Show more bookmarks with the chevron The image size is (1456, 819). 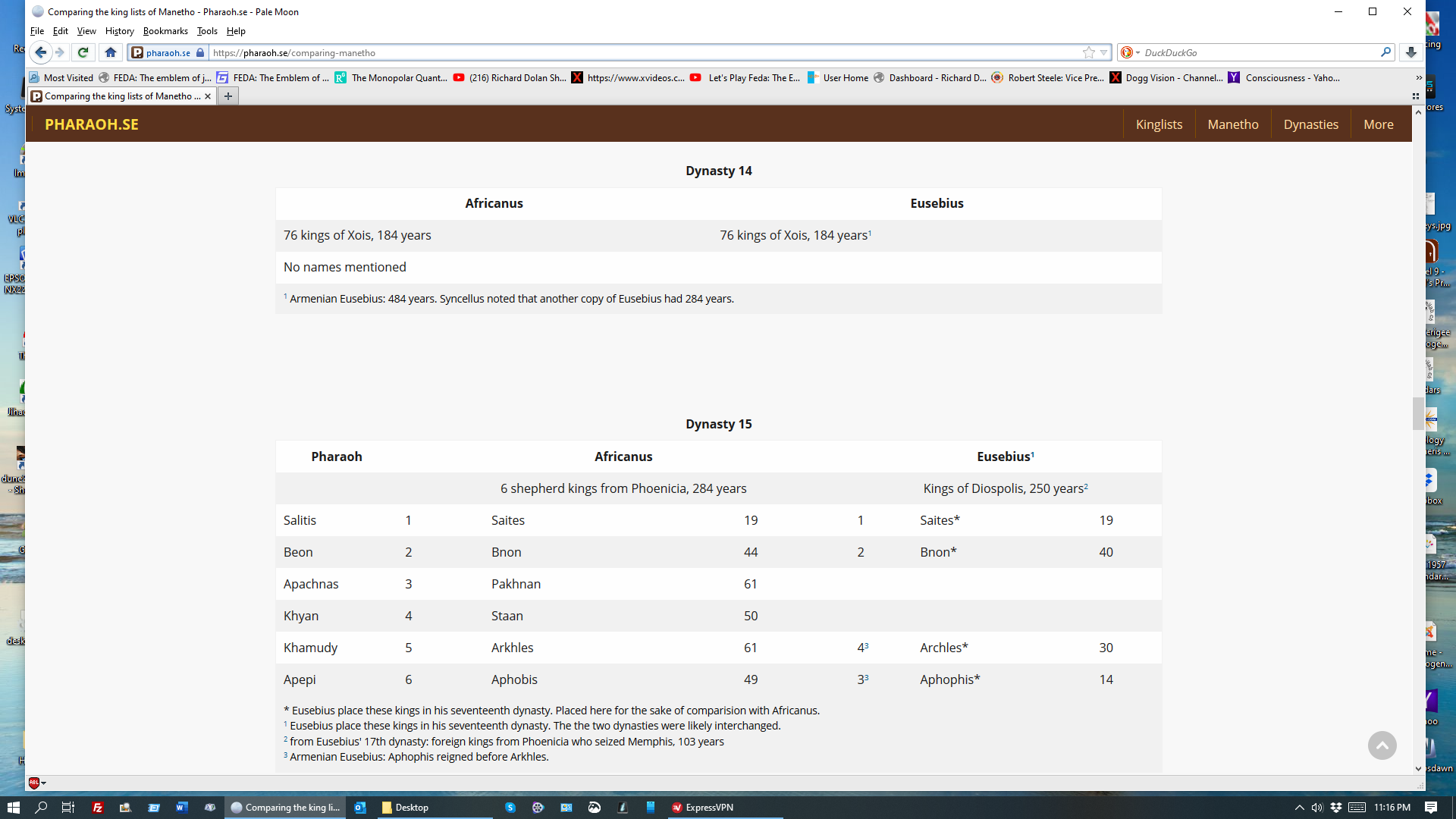pyautogui.click(x=1418, y=77)
